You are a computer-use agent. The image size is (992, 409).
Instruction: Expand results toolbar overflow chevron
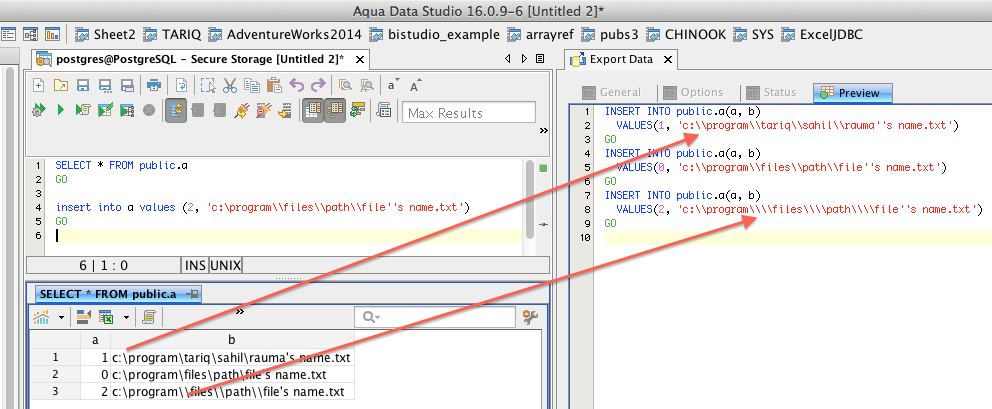click(x=240, y=311)
